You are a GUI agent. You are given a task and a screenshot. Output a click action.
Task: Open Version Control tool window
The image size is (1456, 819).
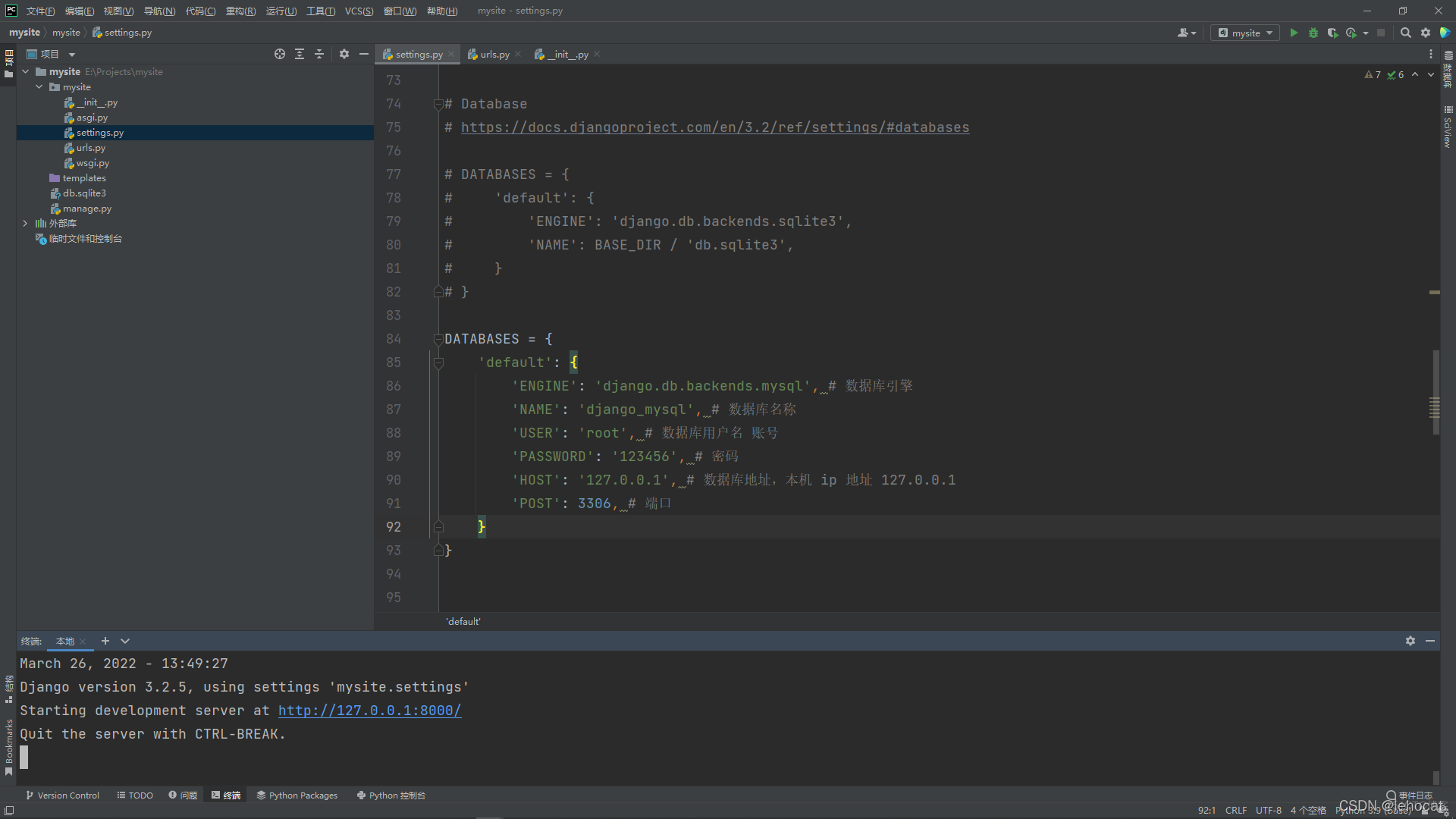pos(63,795)
